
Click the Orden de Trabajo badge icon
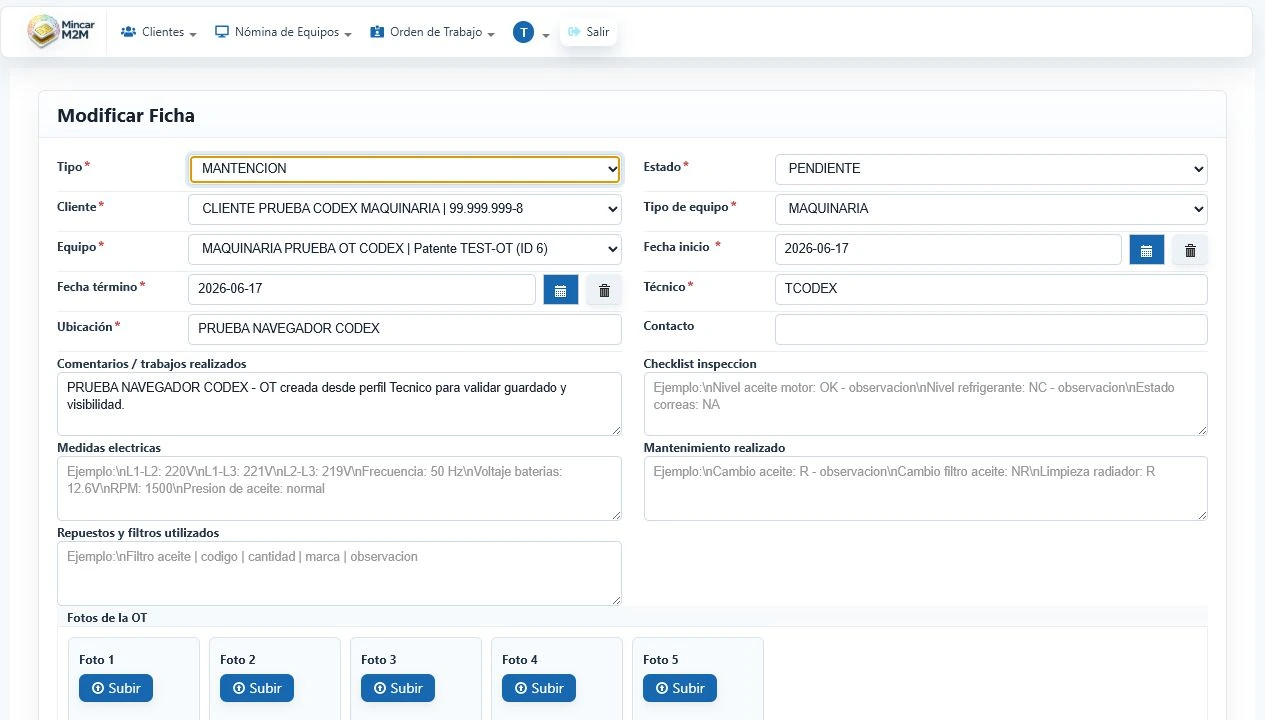click(377, 32)
